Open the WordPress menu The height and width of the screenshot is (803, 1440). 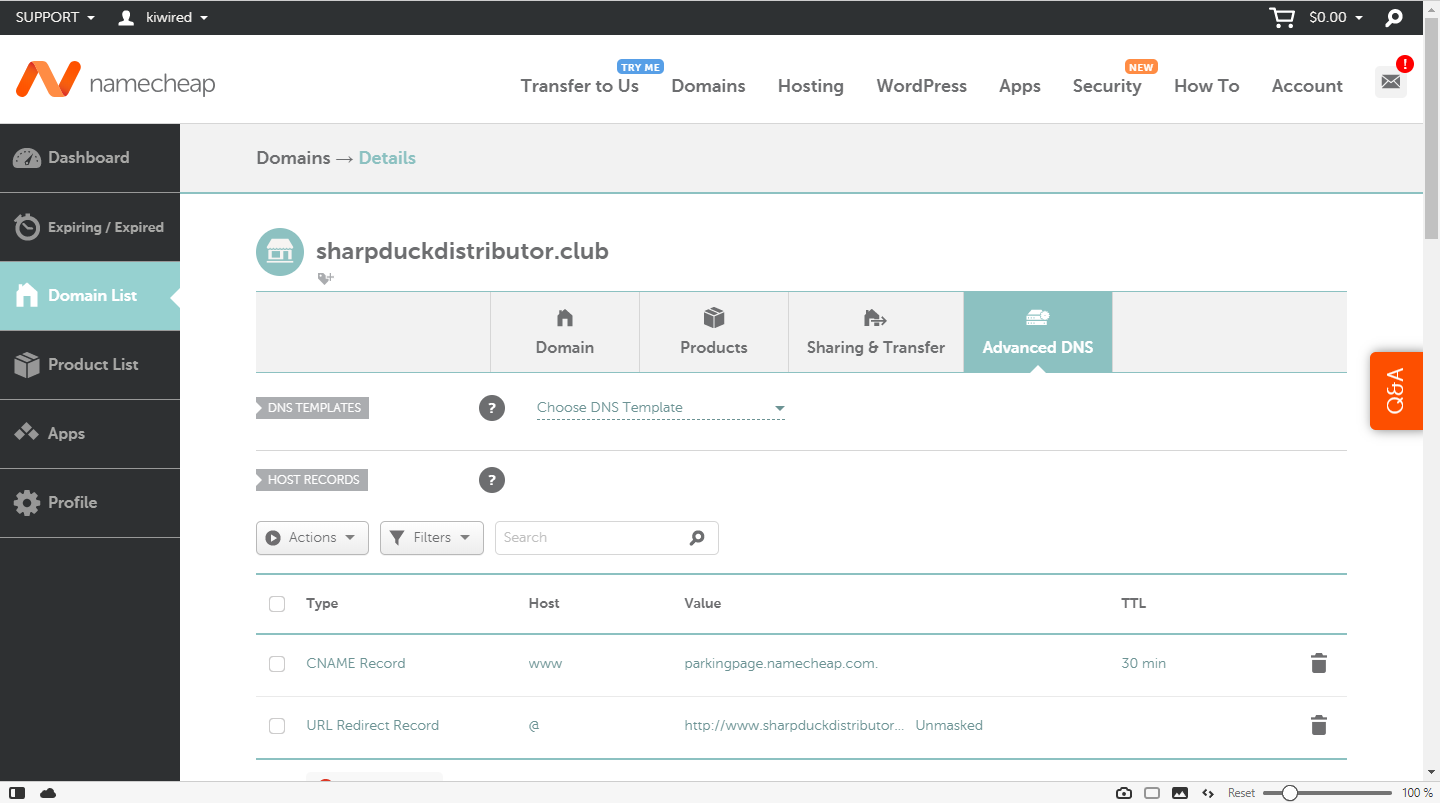(922, 86)
